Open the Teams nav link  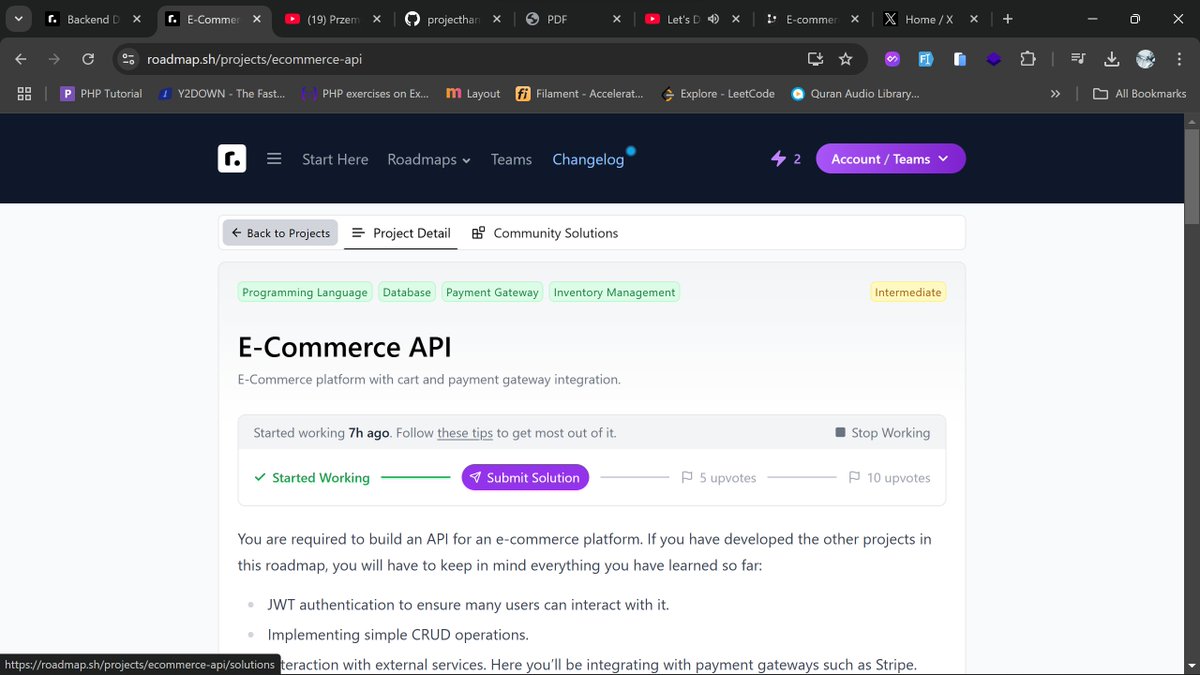click(x=511, y=159)
